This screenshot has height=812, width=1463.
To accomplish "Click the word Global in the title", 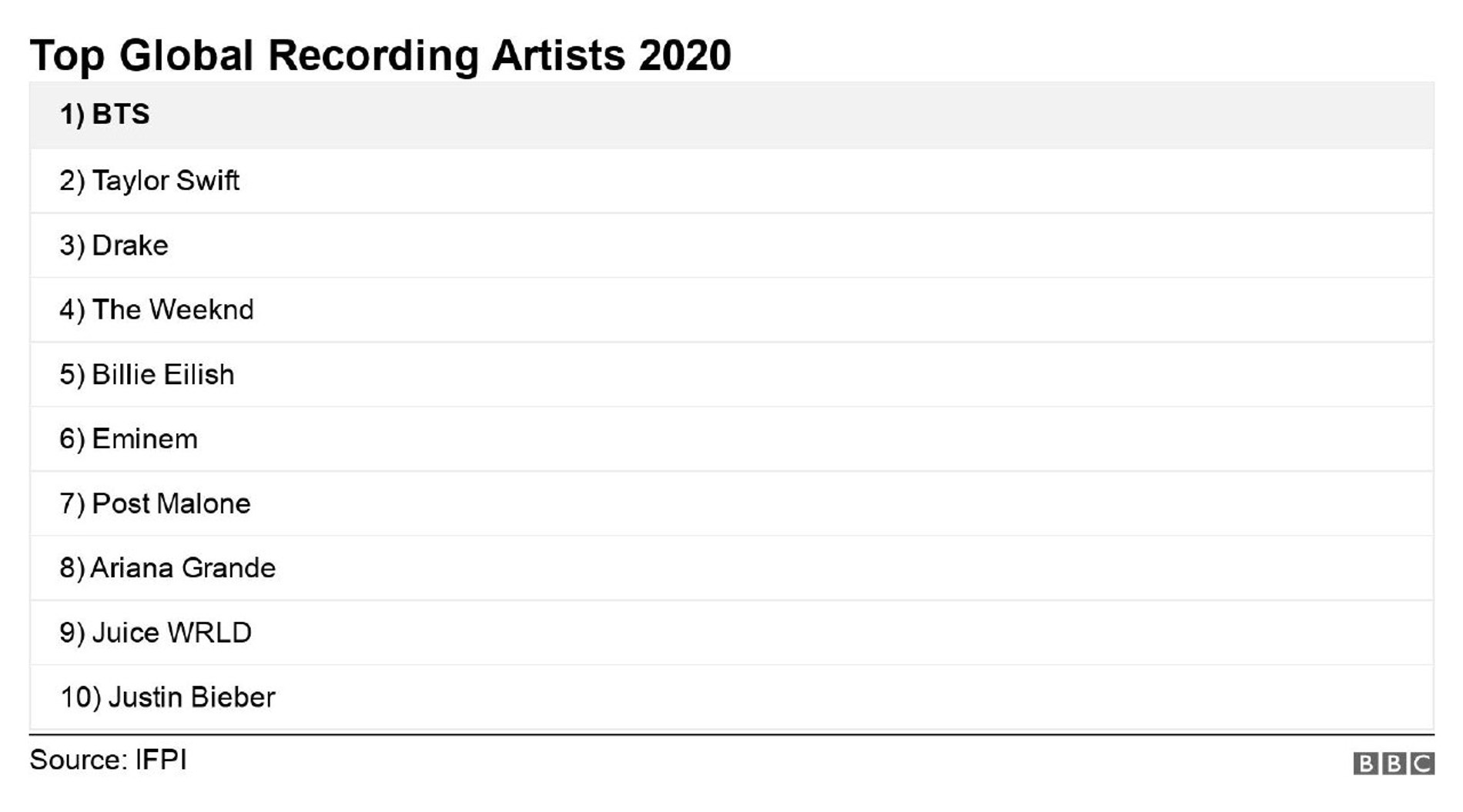I will pos(186,55).
